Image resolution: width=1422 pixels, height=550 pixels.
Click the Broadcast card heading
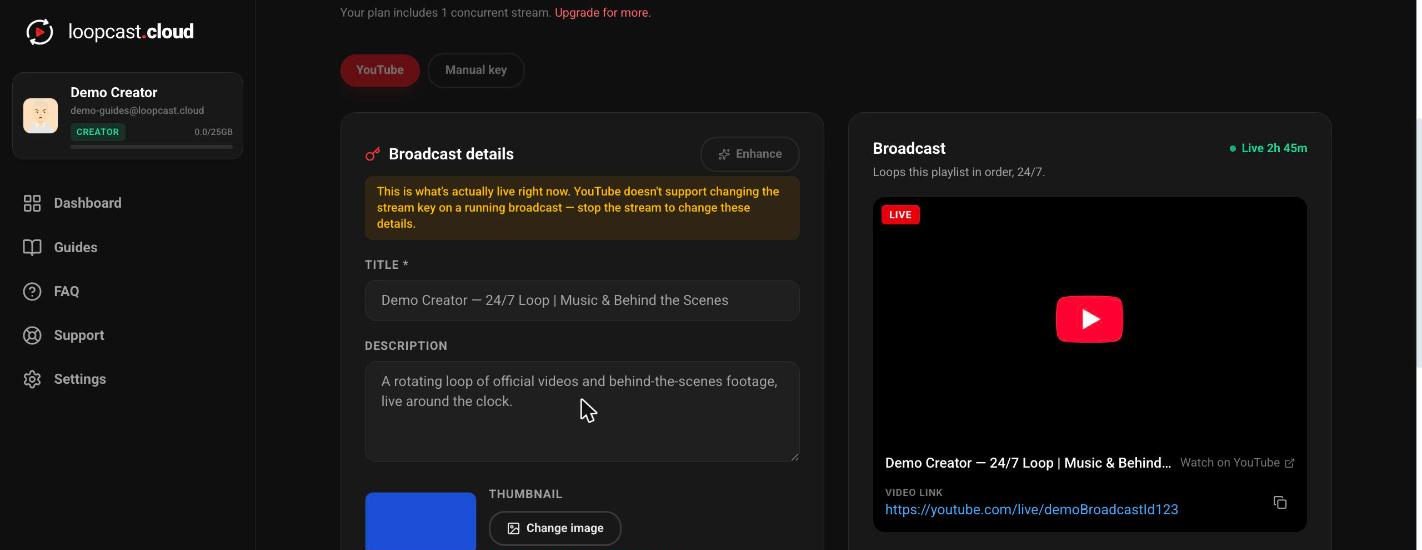coord(909,148)
